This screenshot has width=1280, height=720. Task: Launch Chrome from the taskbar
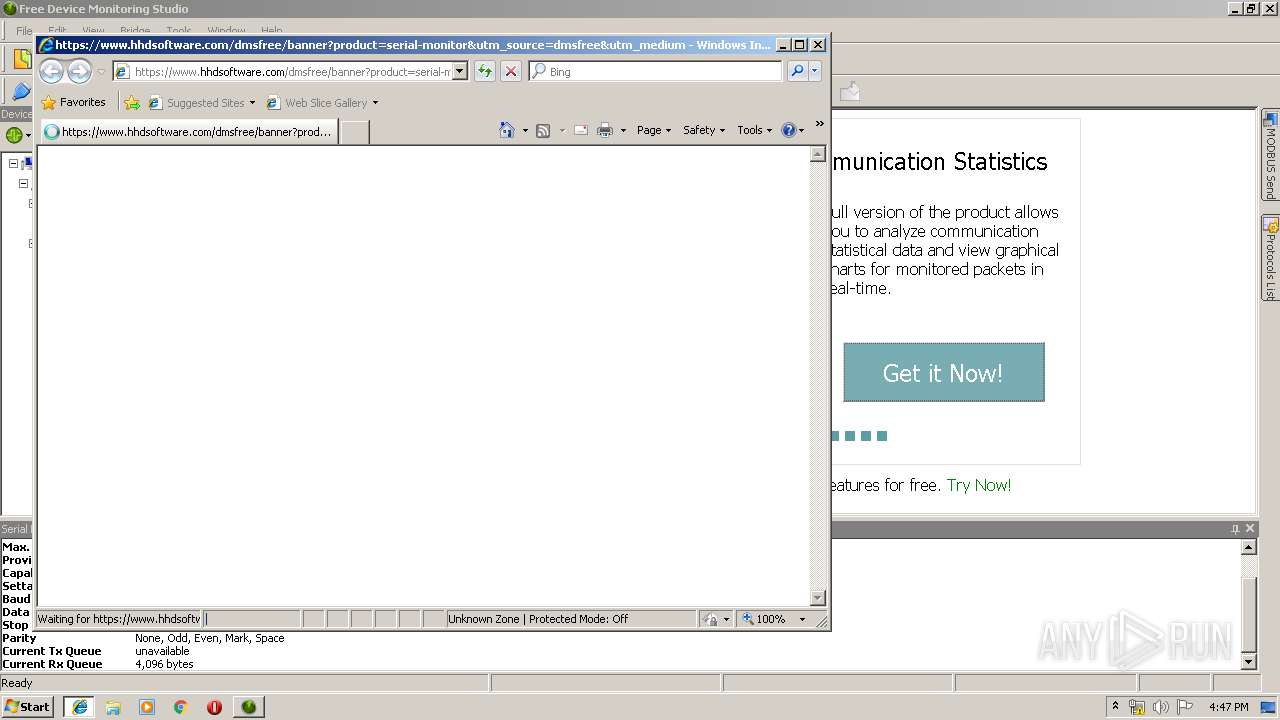coord(181,706)
